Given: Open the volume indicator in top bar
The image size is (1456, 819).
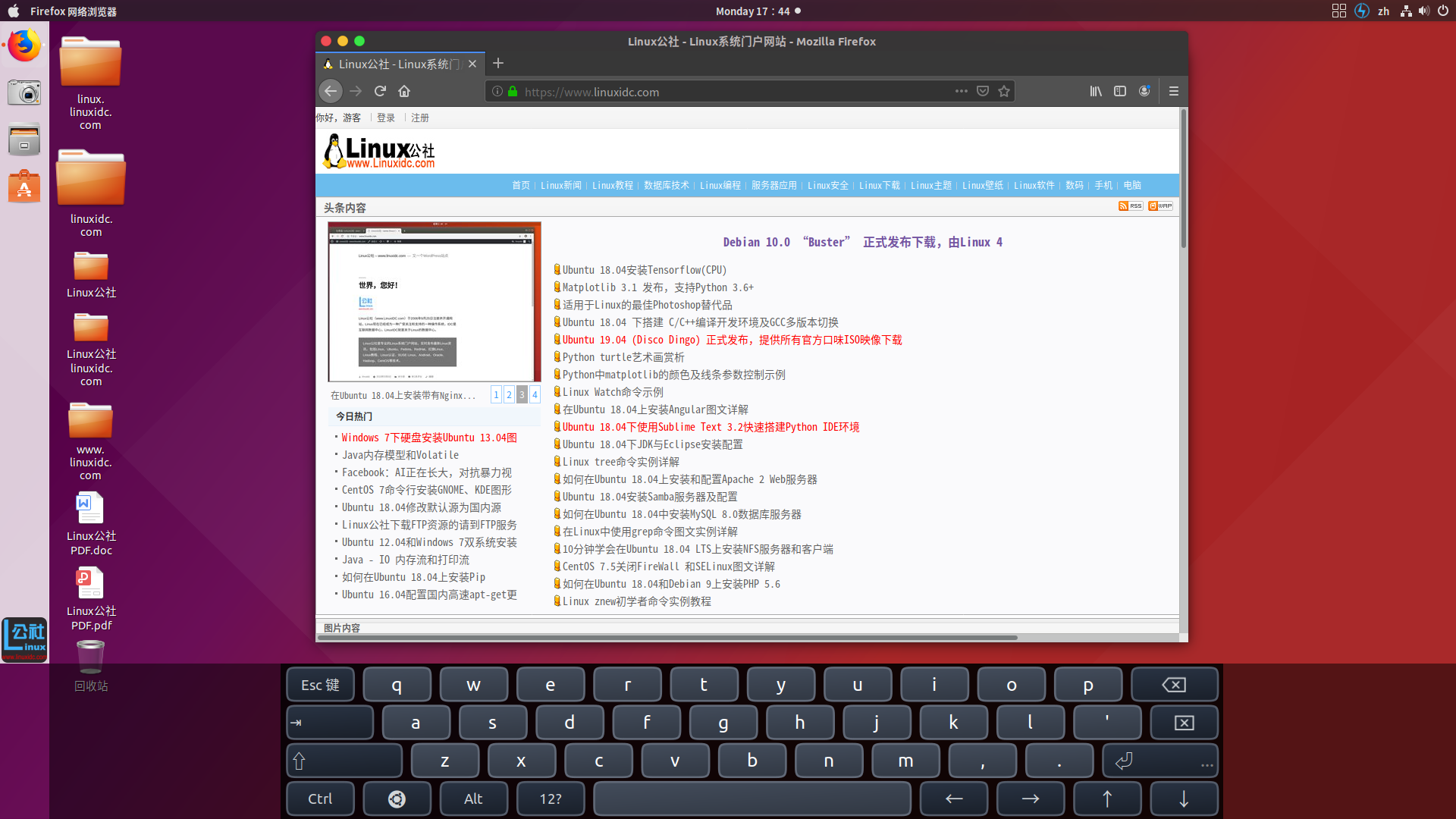Looking at the screenshot, I should tap(1424, 11).
